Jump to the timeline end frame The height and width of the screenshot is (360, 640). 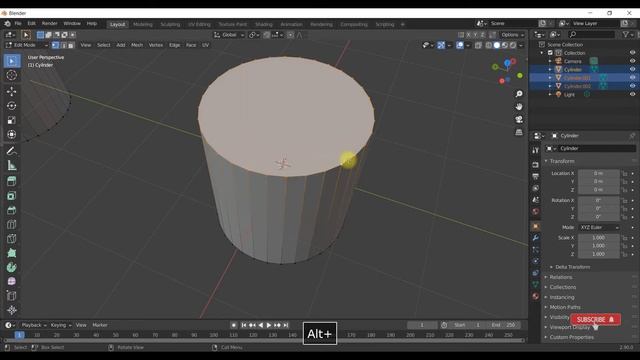point(286,325)
